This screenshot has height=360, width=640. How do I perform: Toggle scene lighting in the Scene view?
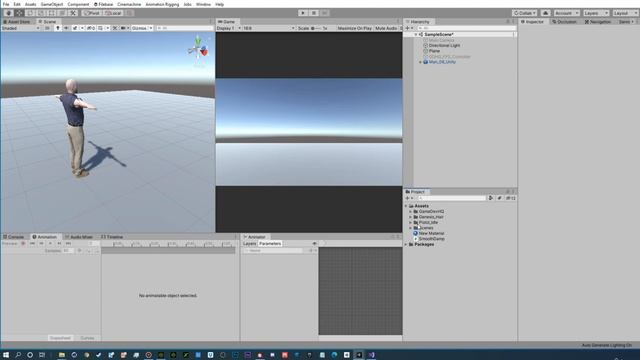pyautogui.click(x=58, y=28)
